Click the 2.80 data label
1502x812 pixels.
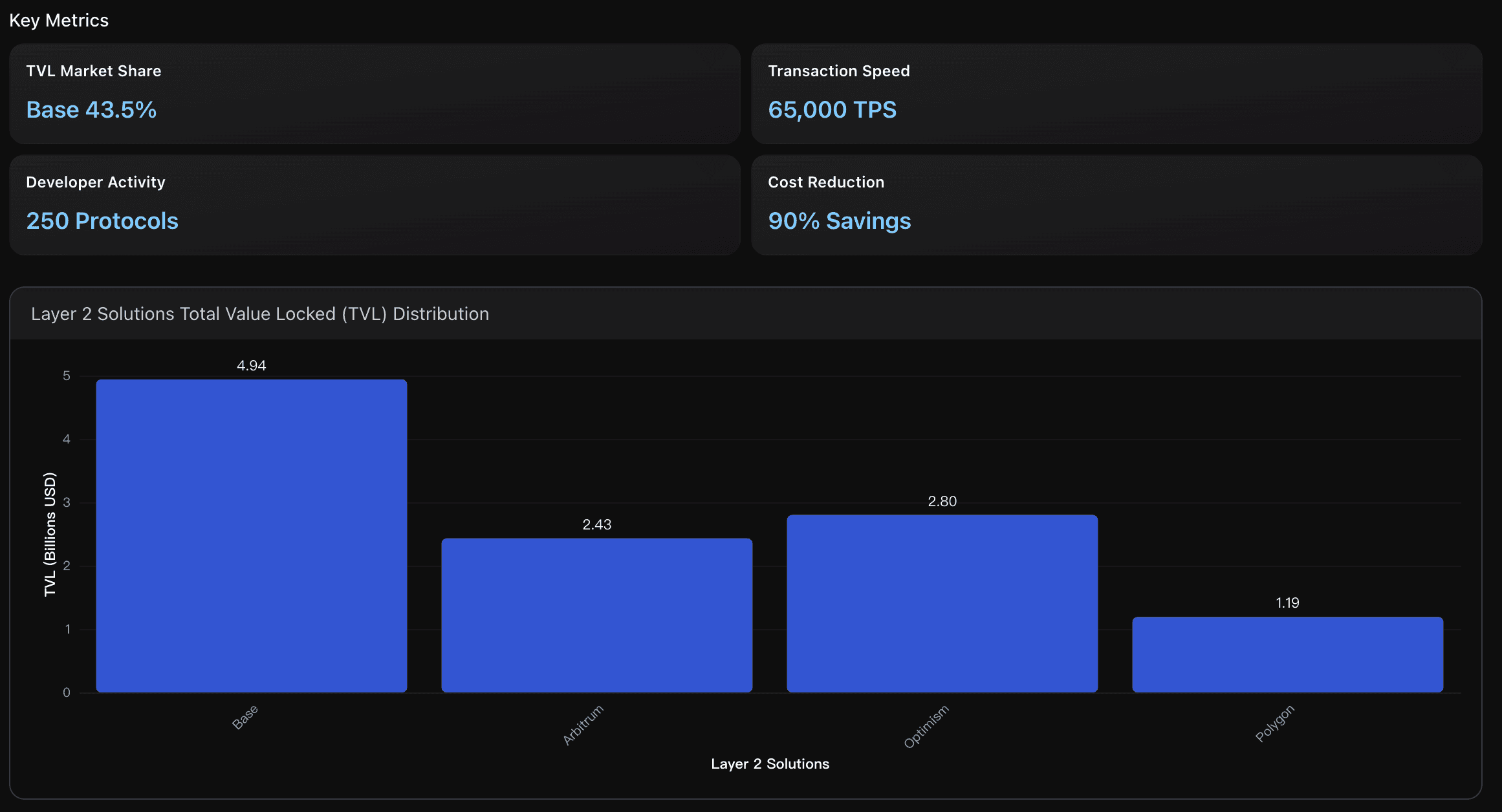pyautogui.click(x=942, y=502)
